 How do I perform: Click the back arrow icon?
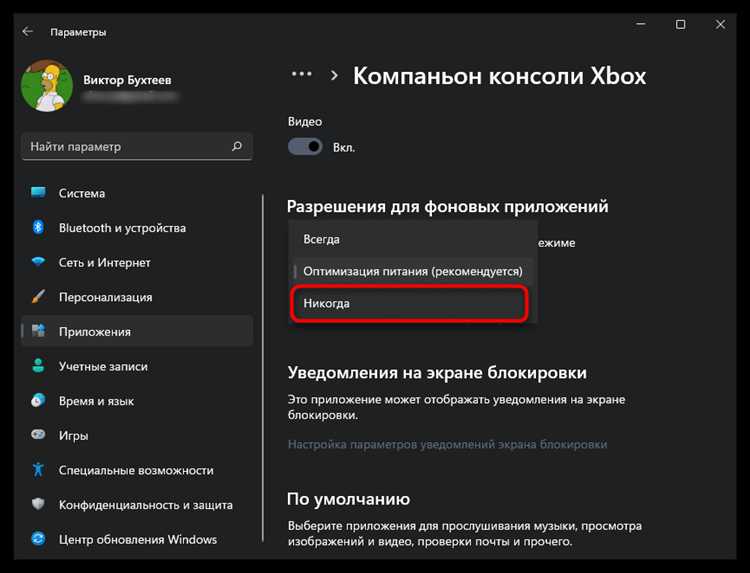pyautogui.click(x=28, y=32)
